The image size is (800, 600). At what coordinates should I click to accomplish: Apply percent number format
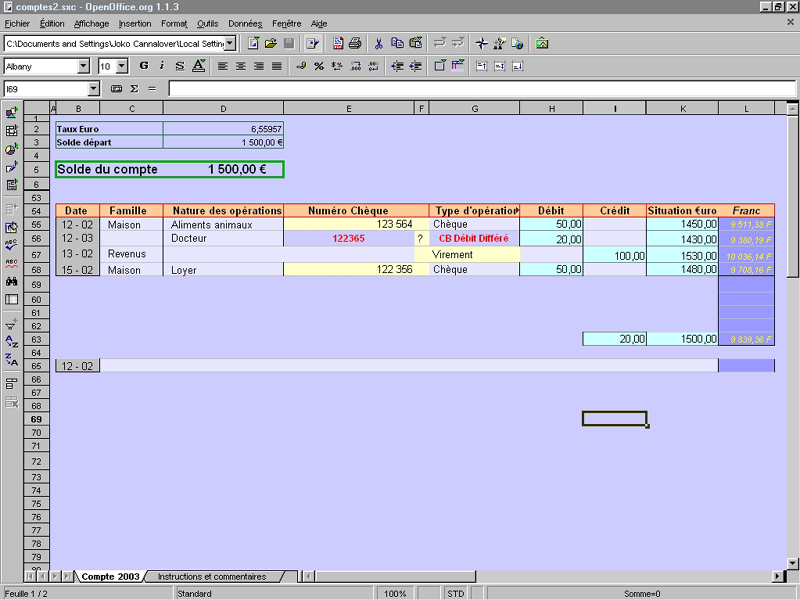click(319, 66)
